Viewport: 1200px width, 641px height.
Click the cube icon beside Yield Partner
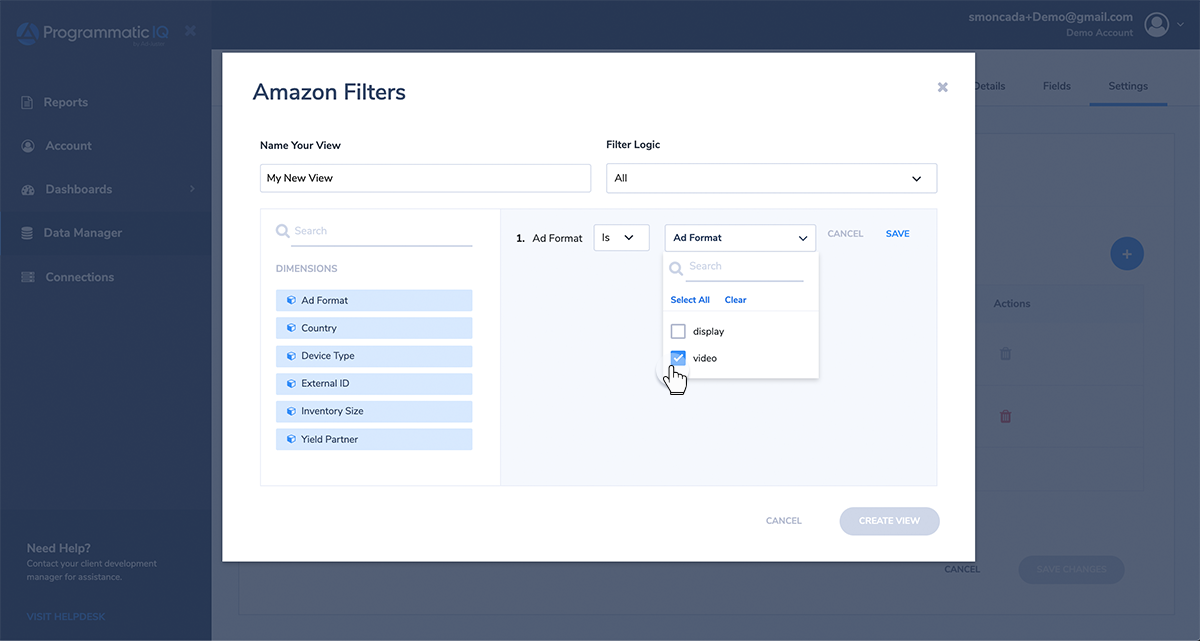click(291, 439)
